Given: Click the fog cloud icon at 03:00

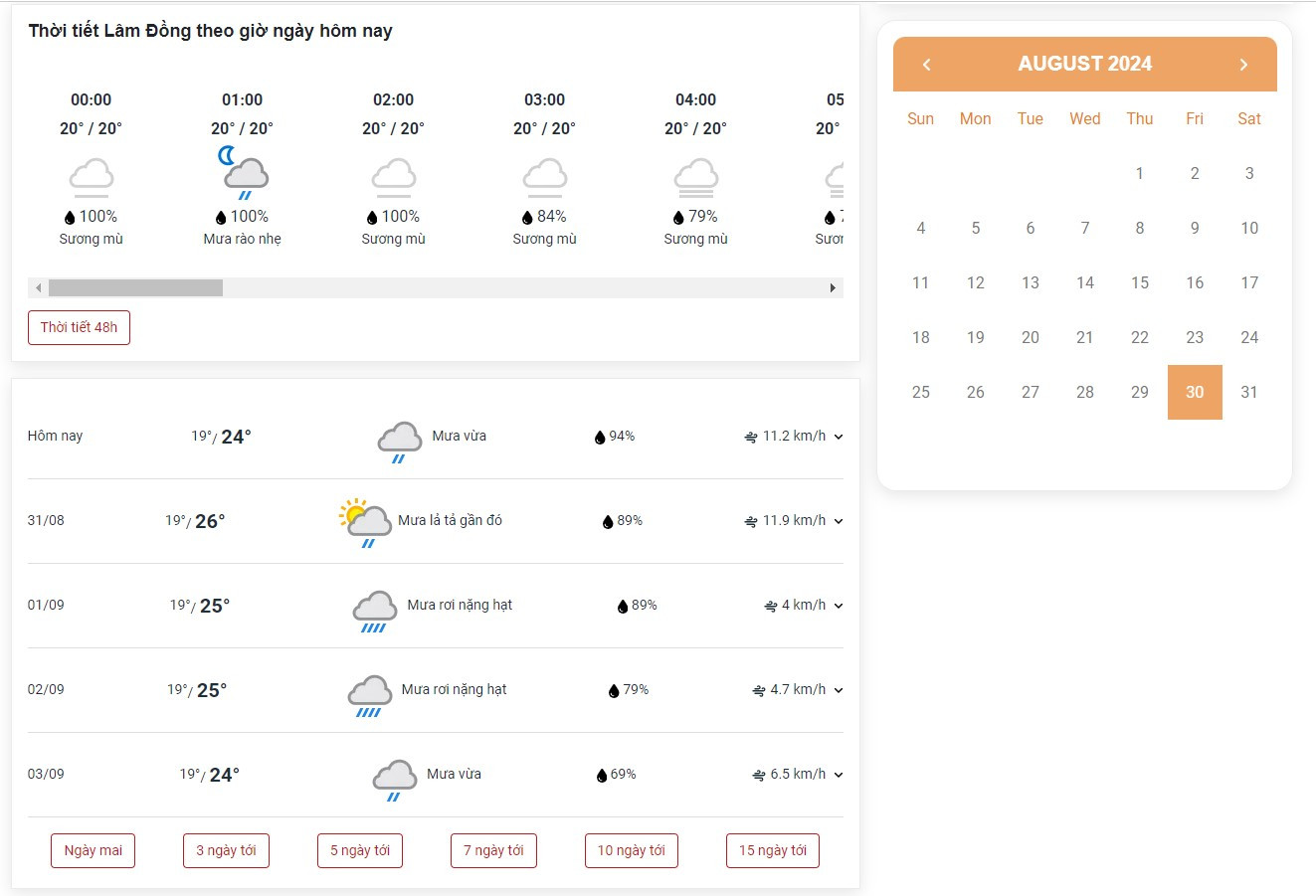Looking at the screenshot, I should point(545,178).
